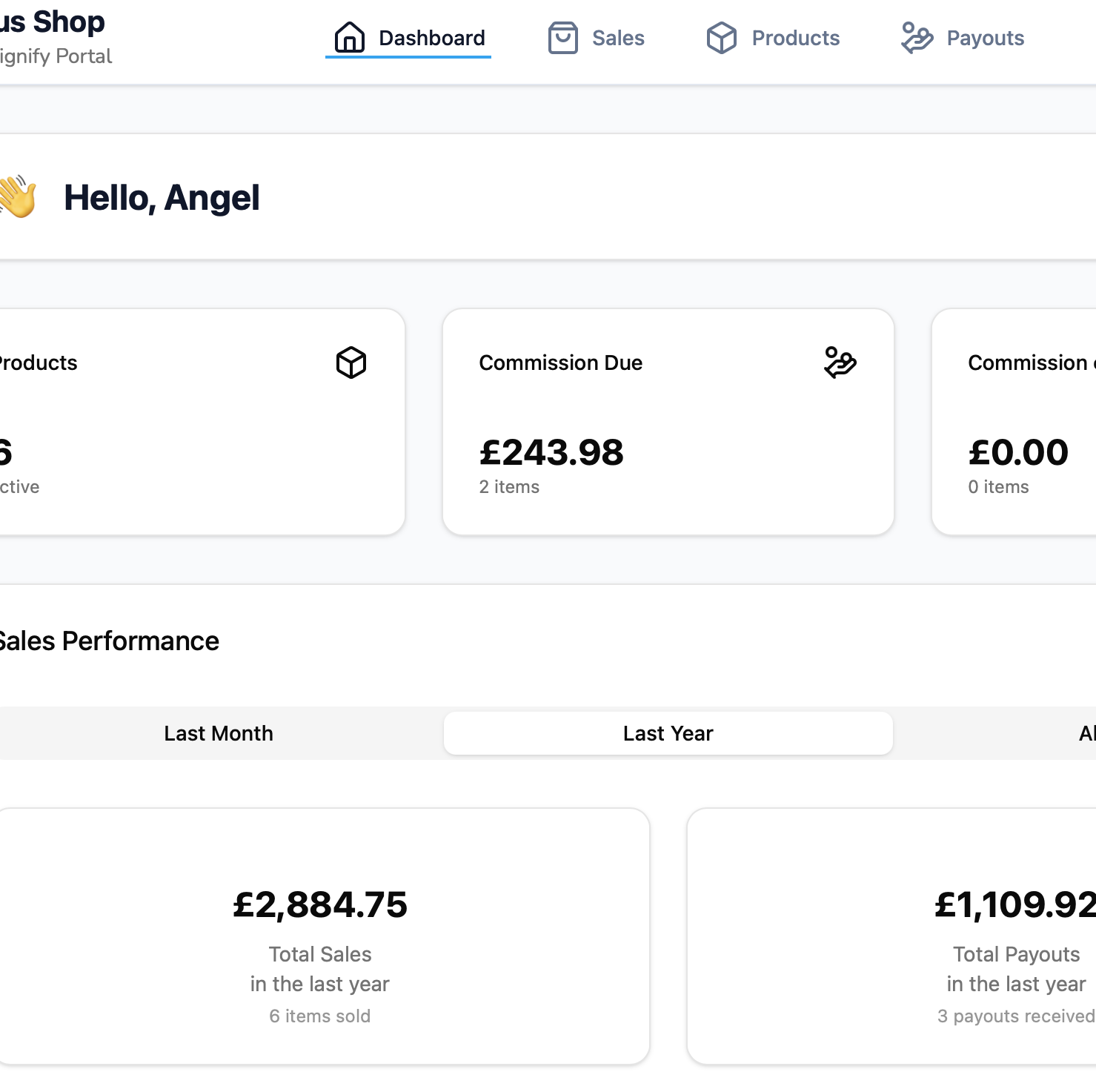Click the Sales Performance heading

(109, 641)
